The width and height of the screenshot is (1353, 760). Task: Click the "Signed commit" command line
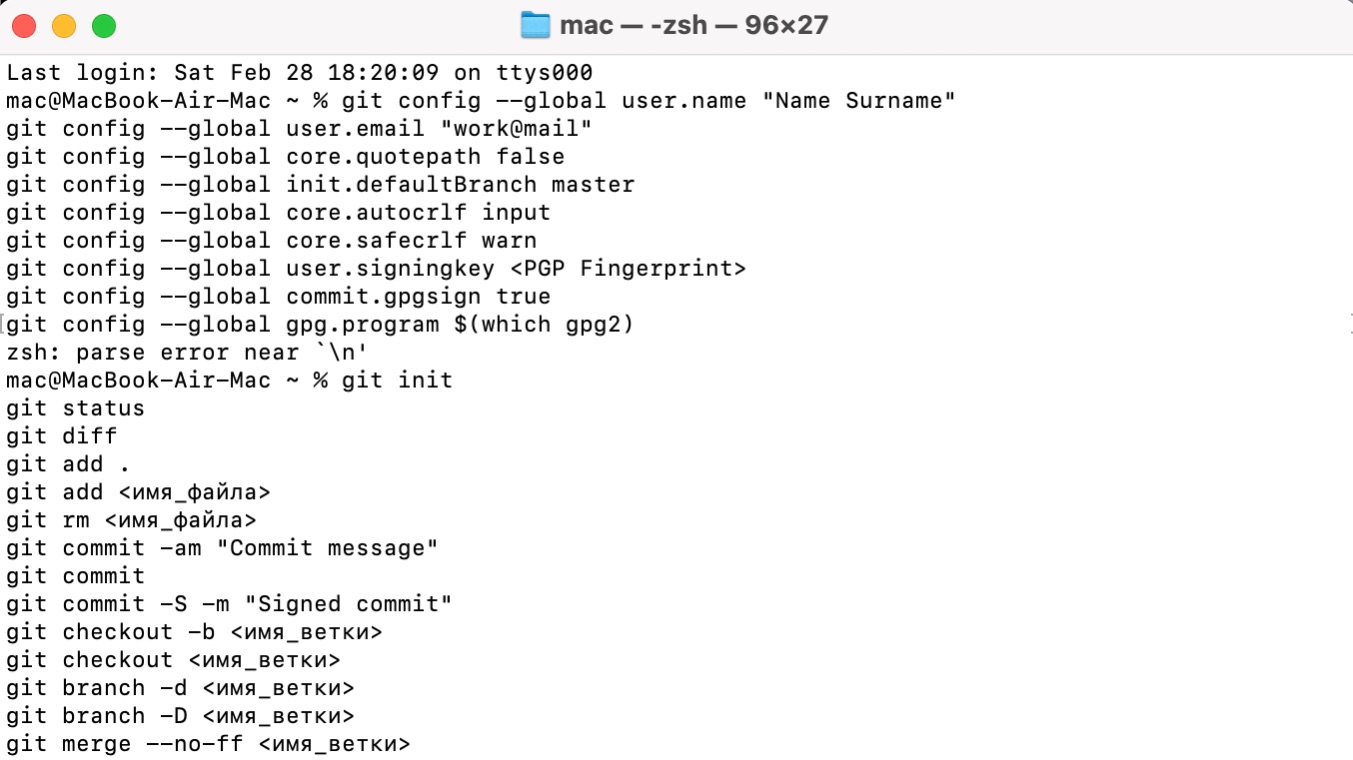click(229, 605)
